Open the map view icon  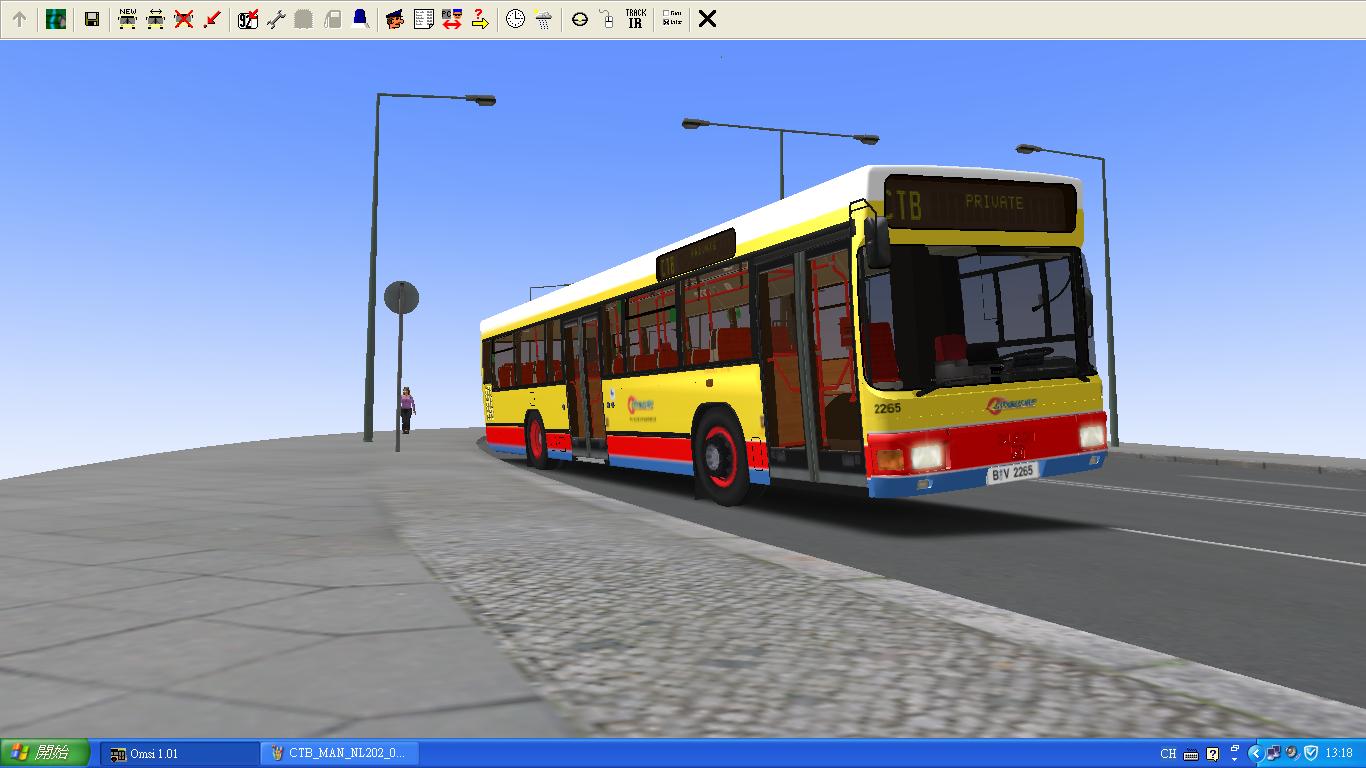[x=56, y=19]
